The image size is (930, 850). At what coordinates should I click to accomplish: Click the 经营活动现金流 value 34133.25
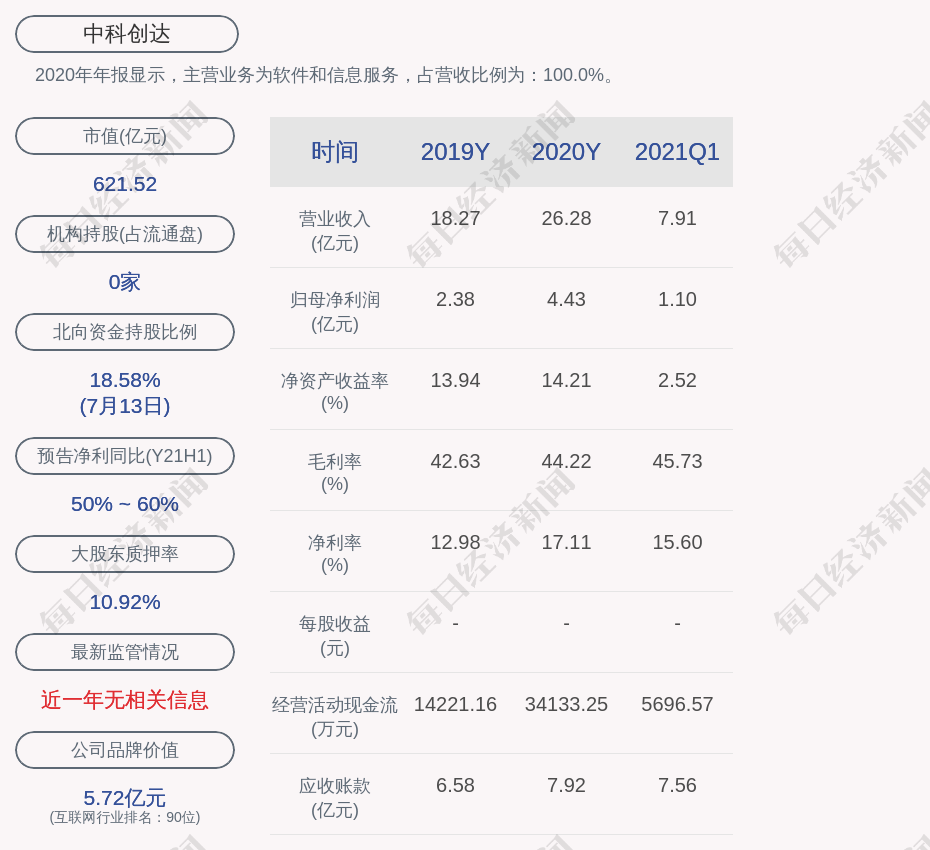point(566,704)
